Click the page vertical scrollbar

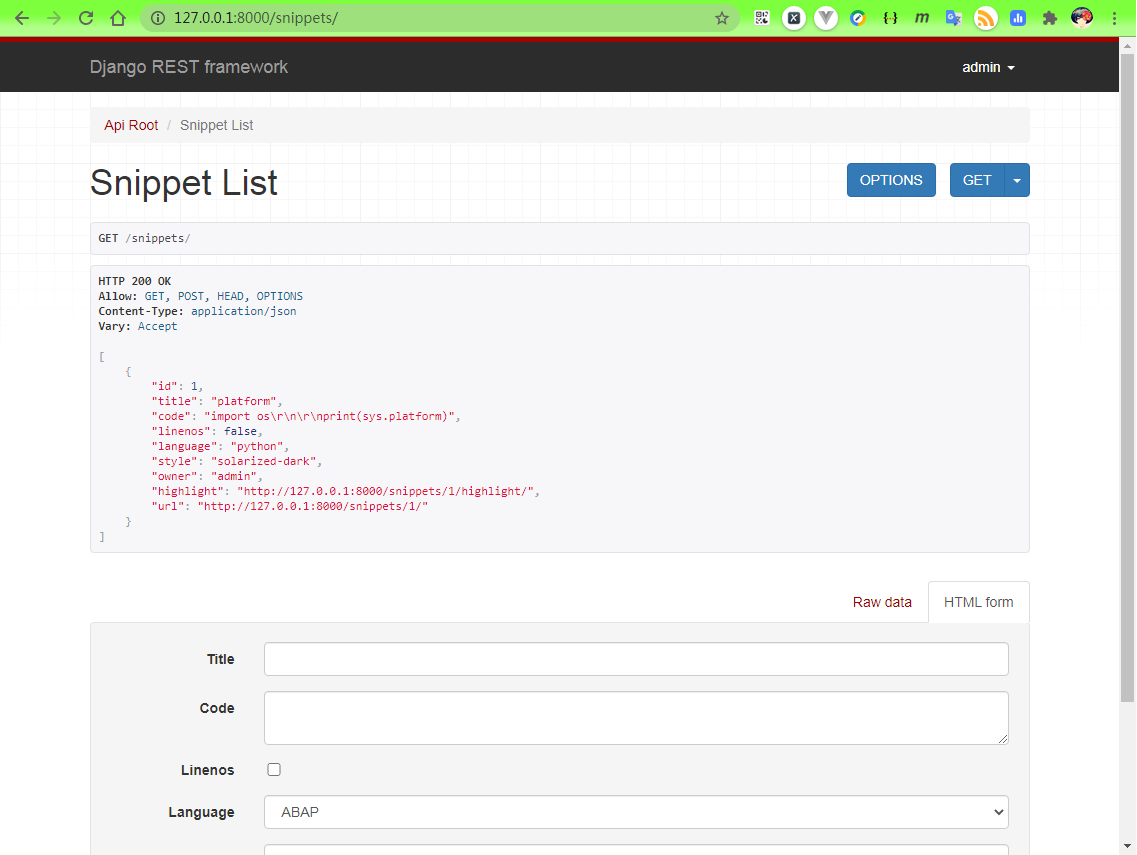[1127, 377]
